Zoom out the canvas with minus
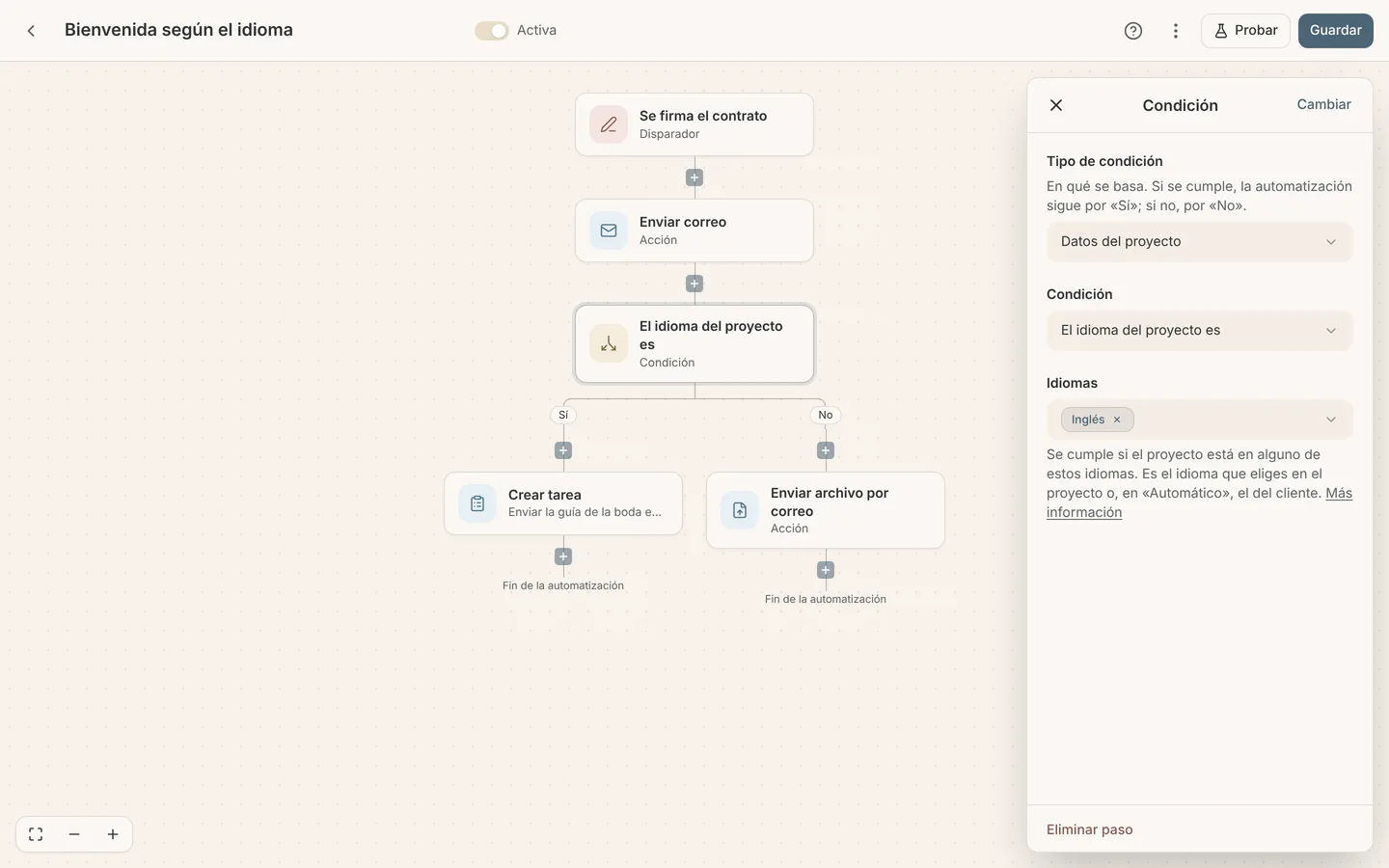The width and height of the screenshot is (1389, 868). 74,834
